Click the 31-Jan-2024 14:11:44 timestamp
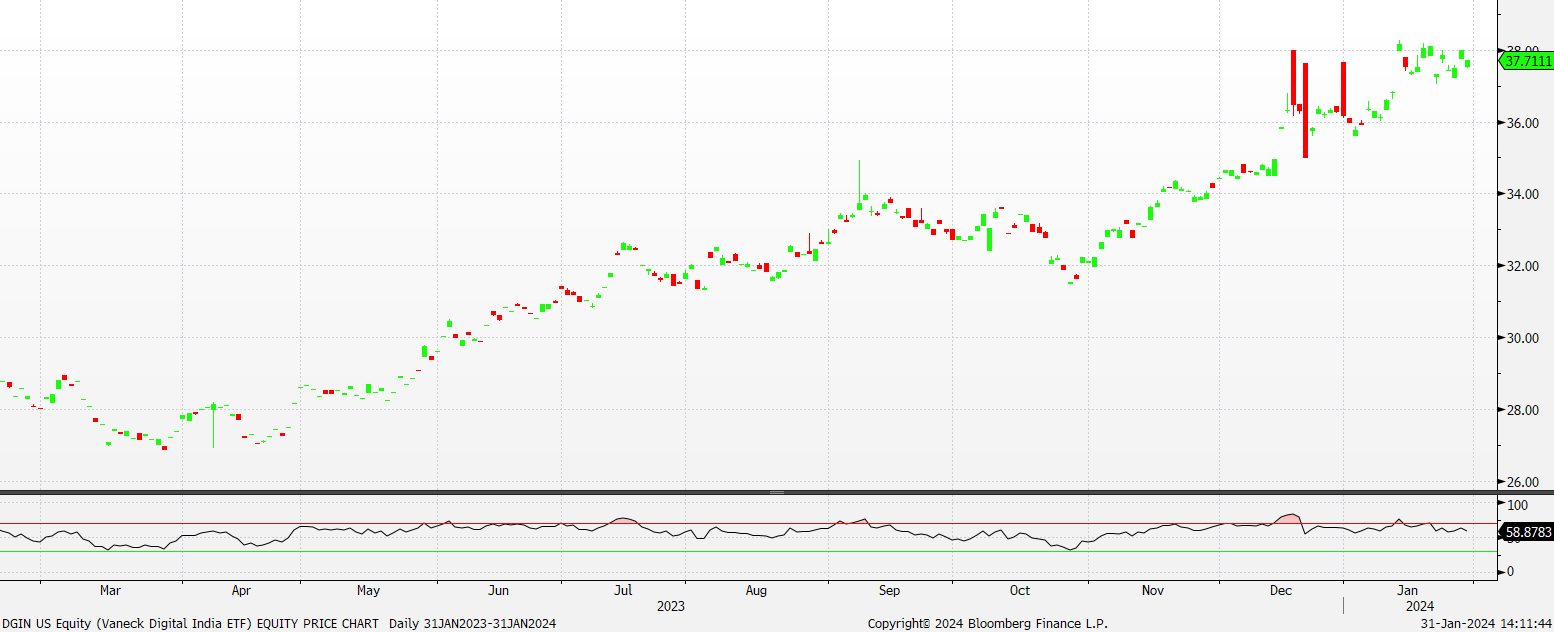This screenshot has width=1554, height=632. (x=1486, y=623)
